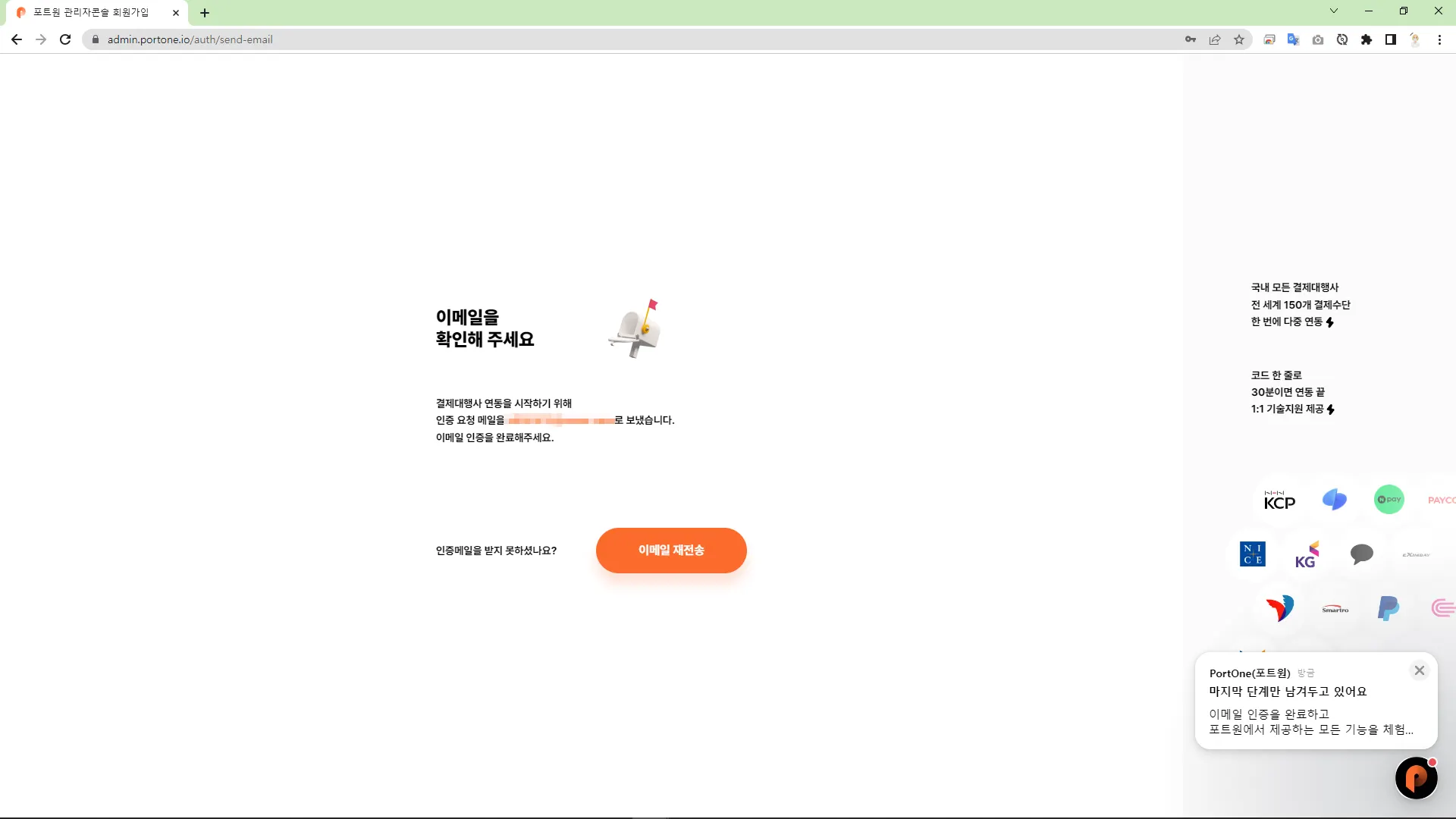This screenshot has height=819, width=1456.
Task: Reload the current page
Action: click(65, 39)
